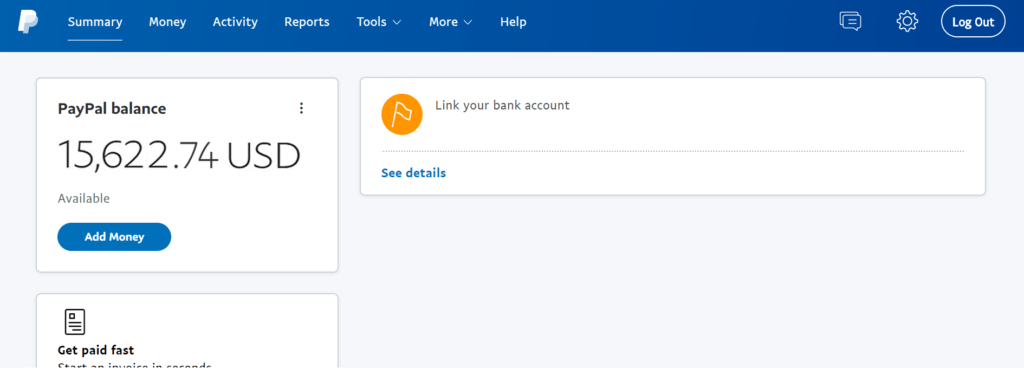1024x368 pixels.
Task: Click the invoice document icon
Action: 75,322
